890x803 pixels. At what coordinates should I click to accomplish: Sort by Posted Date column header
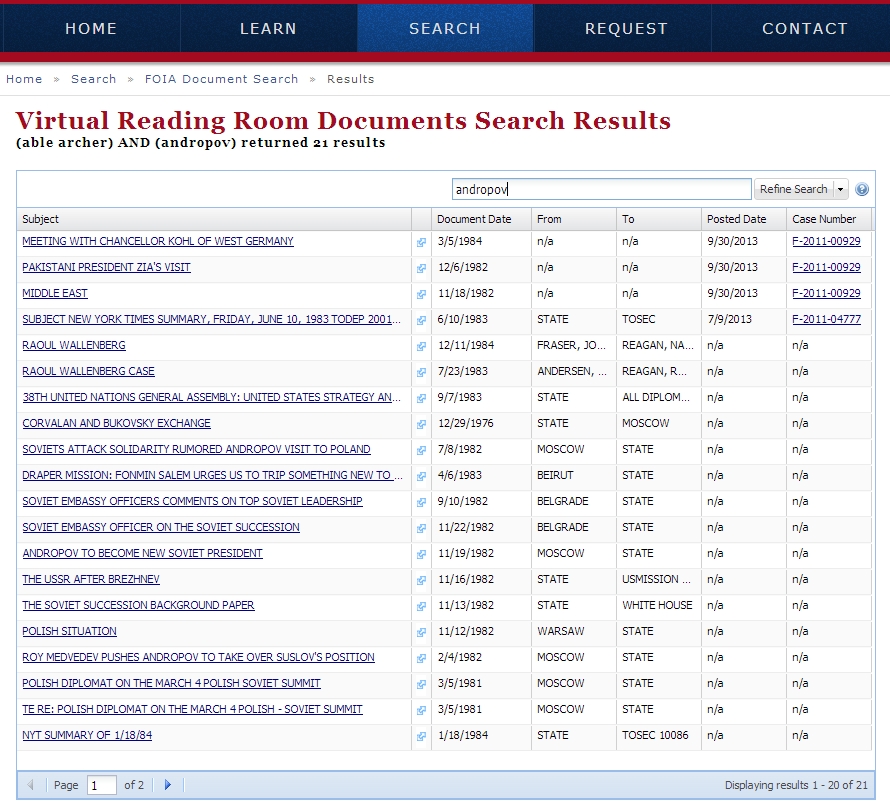click(736, 219)
